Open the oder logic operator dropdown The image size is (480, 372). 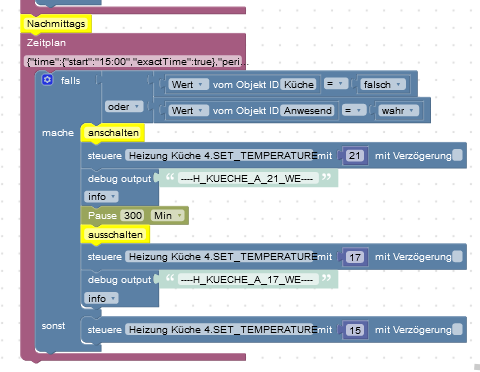124,107
